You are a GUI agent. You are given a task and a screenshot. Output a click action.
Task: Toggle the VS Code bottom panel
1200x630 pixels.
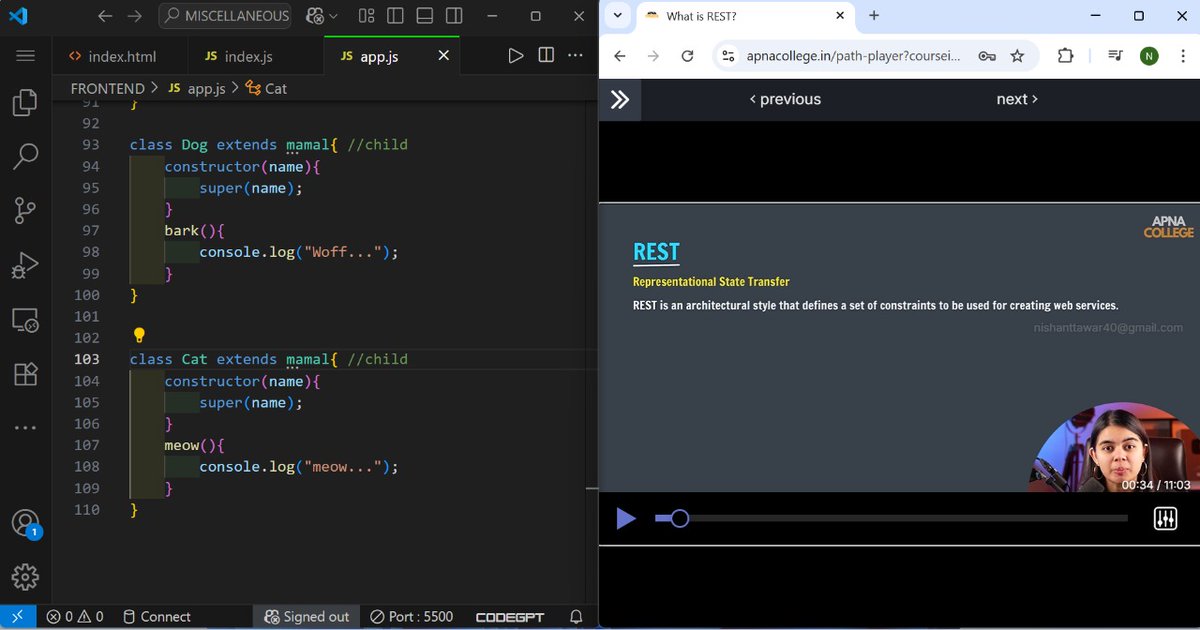pyautogui.click(x=425, y=16)
